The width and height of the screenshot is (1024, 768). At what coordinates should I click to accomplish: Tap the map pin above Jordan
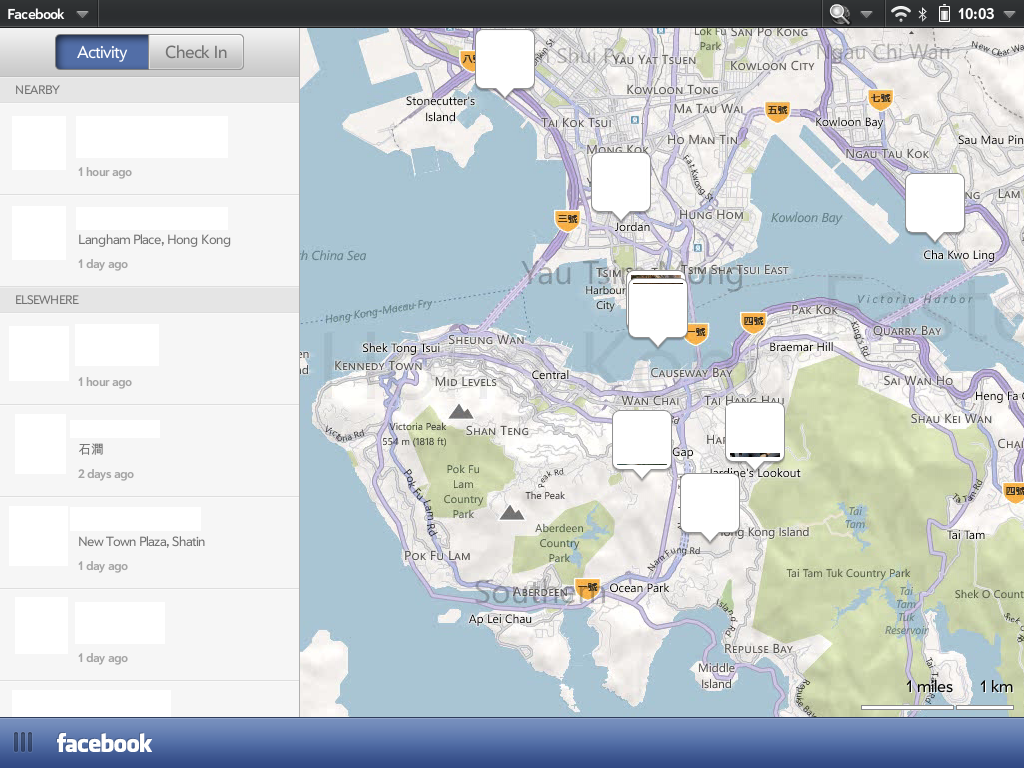click(x=620, y=185)
